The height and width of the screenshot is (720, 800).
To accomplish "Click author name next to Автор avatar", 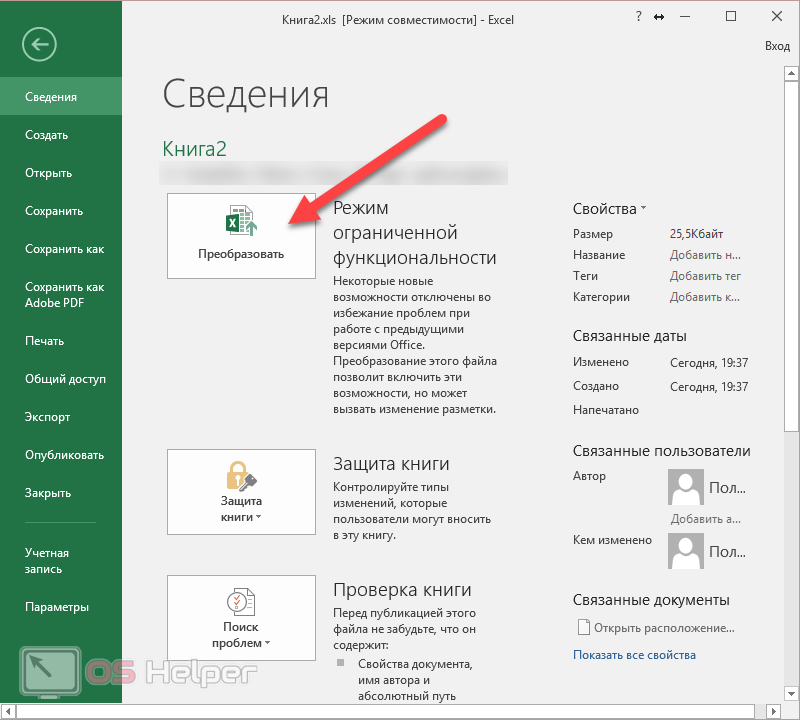I will coord(728,488).
